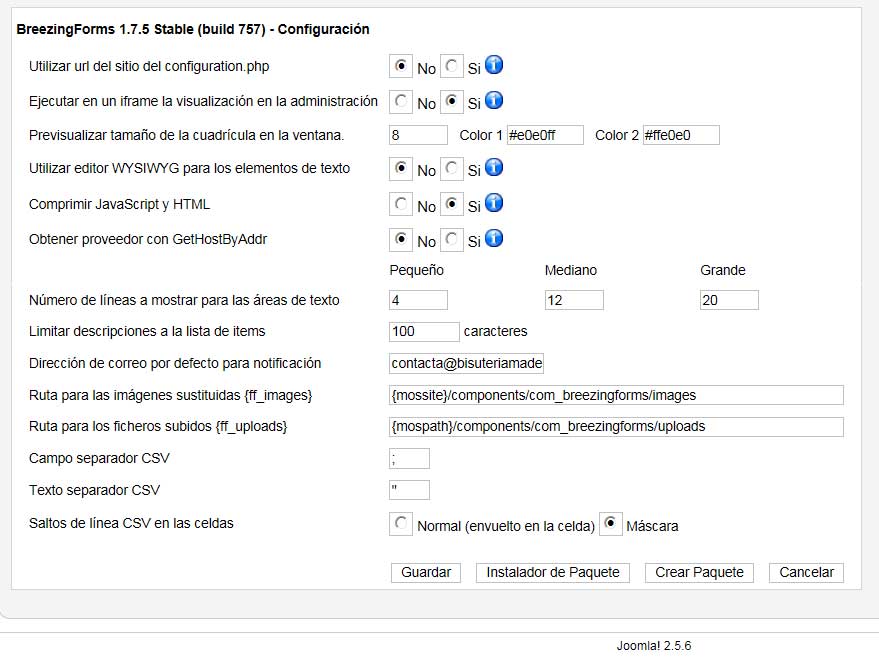Click the Cancelar button
The height and width of the screenshot is (659, 879).
806,572
